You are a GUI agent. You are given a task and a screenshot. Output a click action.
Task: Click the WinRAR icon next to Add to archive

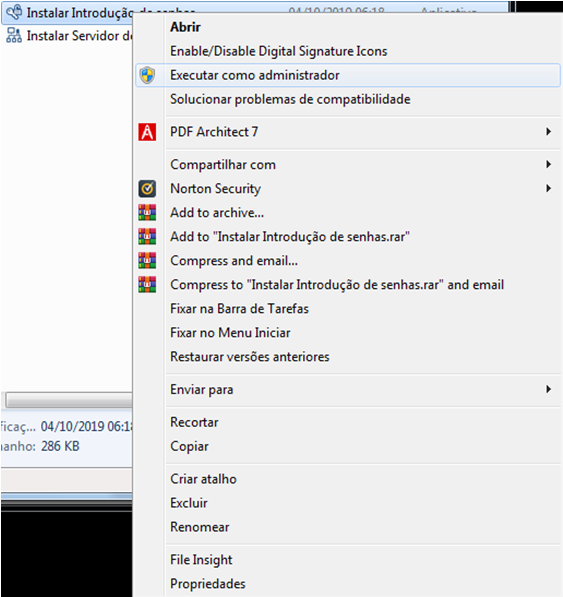(147, 212)
